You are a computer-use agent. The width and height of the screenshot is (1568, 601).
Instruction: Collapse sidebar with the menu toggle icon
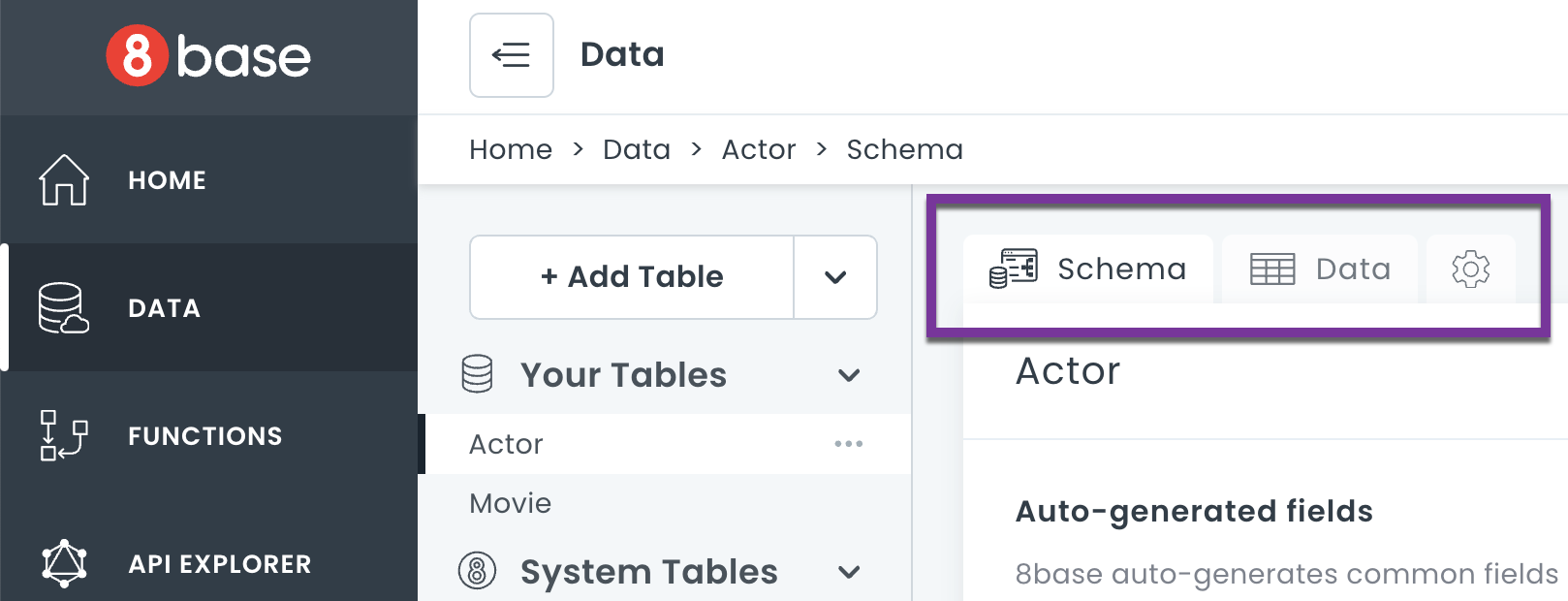[511, 55]
